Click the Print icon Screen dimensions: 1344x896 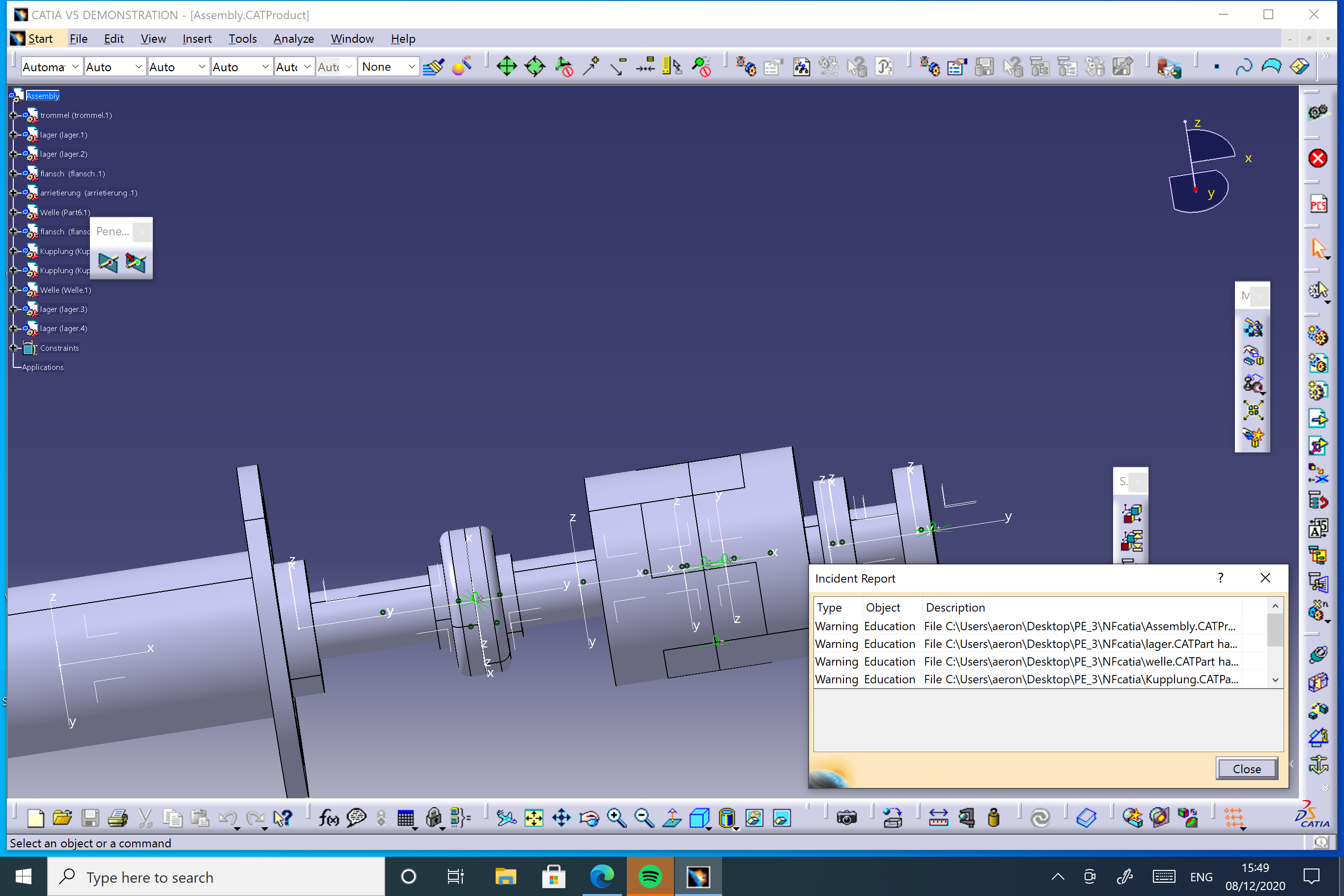[x=117, y=818]
